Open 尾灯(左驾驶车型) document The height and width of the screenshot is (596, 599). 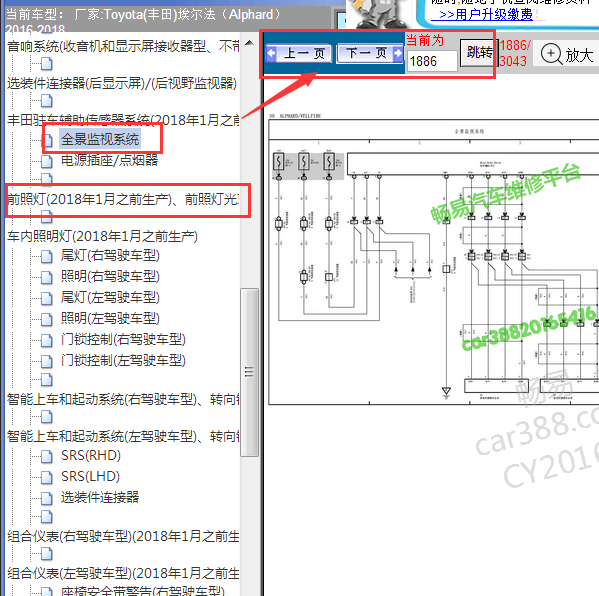click(x=110, y=297)
